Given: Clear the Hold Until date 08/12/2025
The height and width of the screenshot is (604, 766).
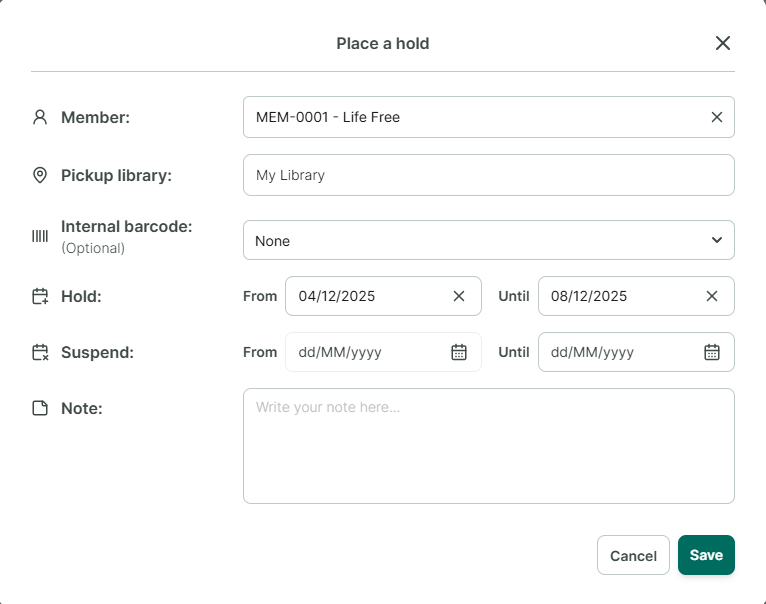Looking at the screenshot, I should 712,296.
